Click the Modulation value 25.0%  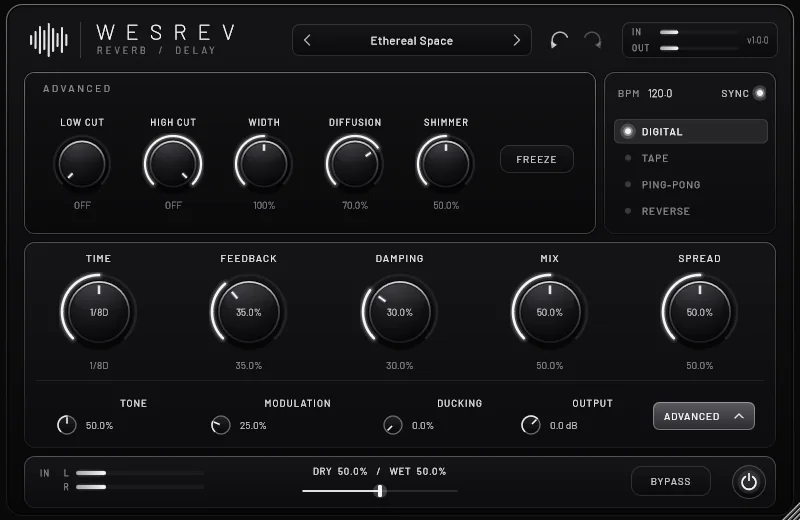point(253,426)
